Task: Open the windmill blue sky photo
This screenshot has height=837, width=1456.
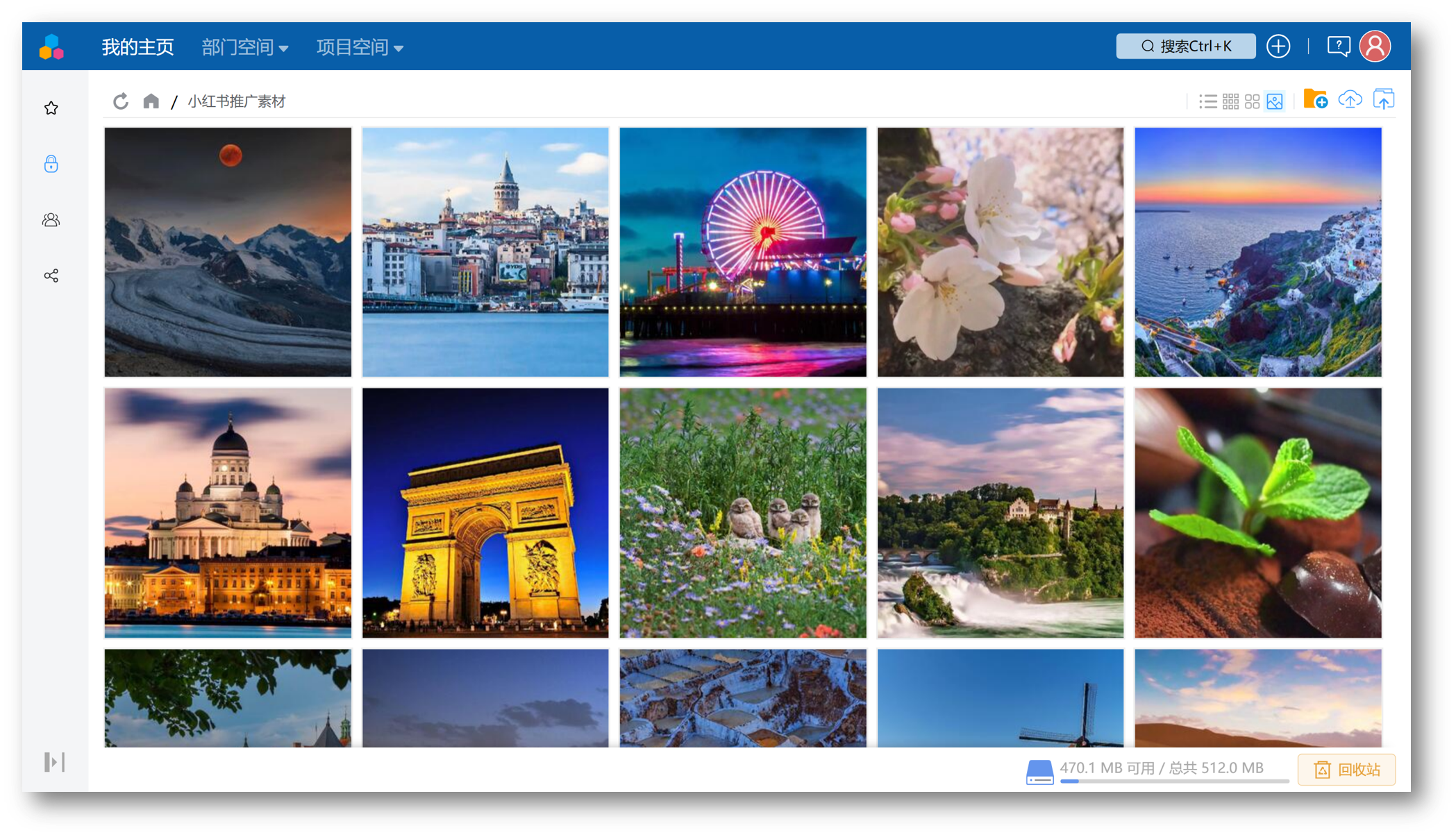Action: [x=1001, y=698]
